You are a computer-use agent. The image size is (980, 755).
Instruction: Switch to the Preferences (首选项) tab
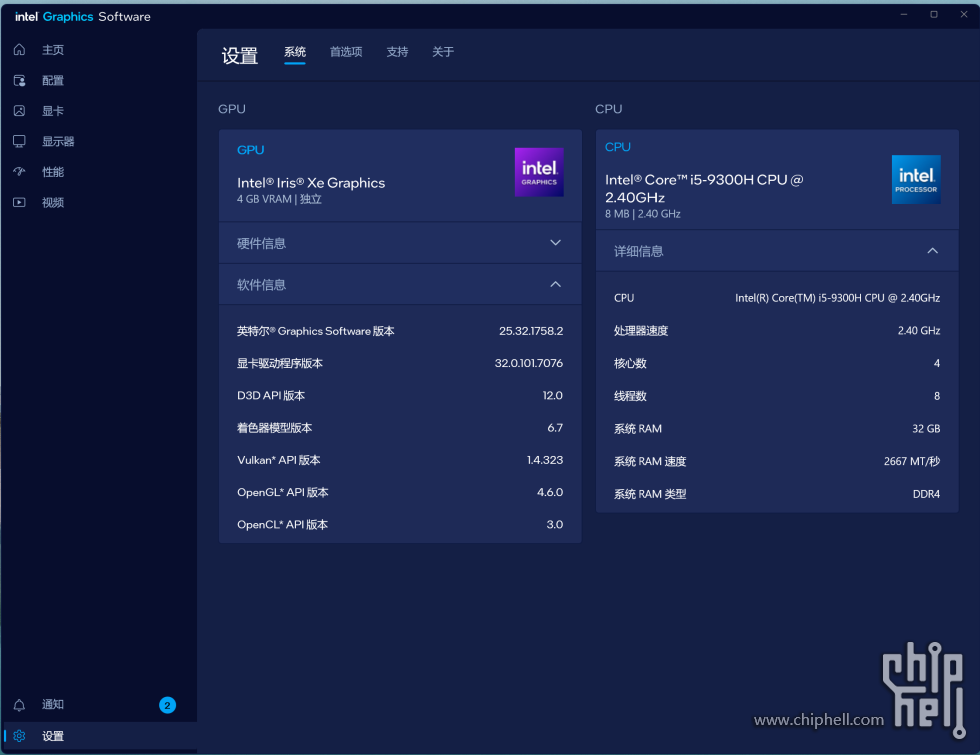pos(346,52)
